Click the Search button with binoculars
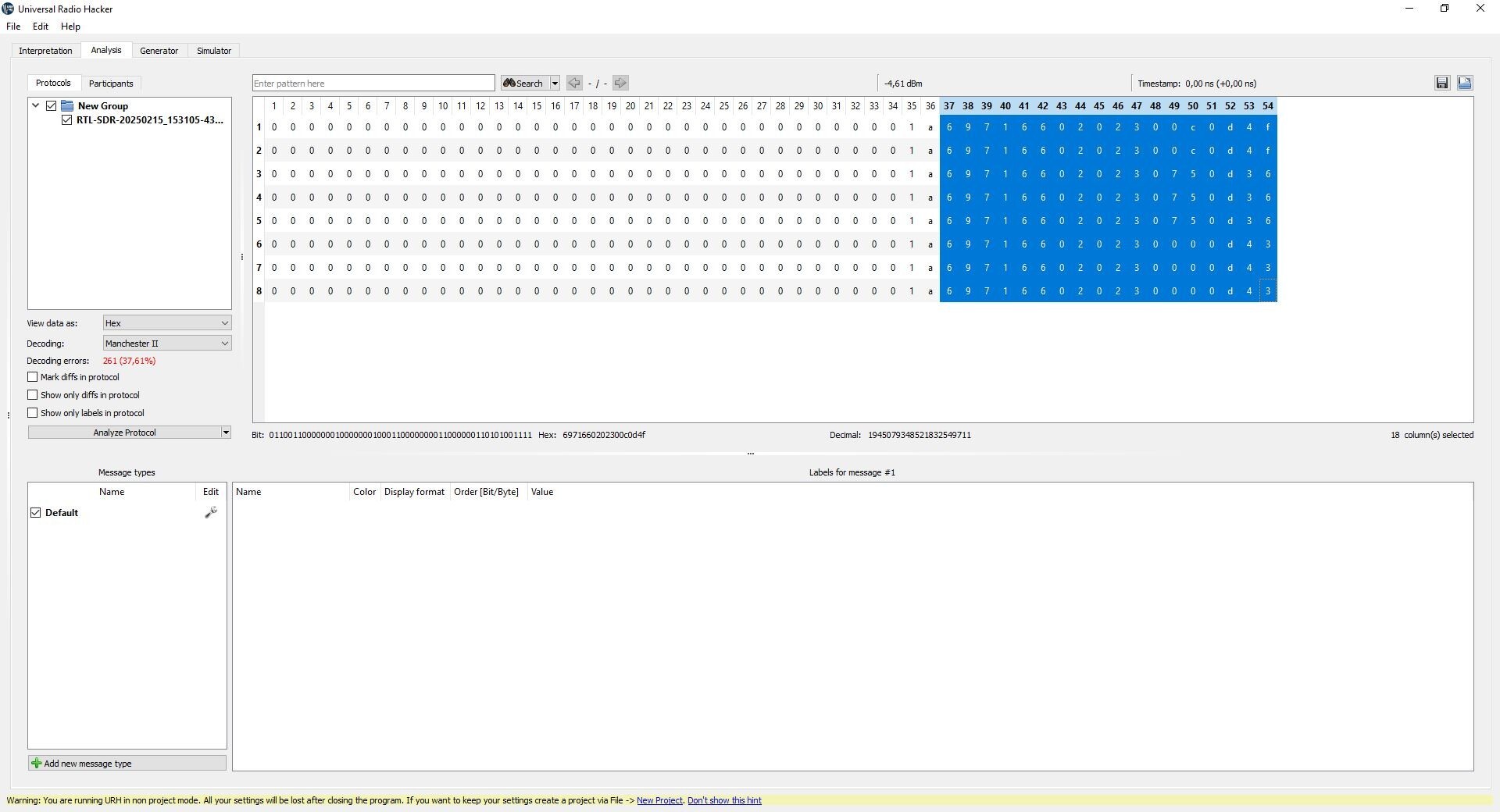The height and width of the screenshot is (812, 1500). pos(523,83)
